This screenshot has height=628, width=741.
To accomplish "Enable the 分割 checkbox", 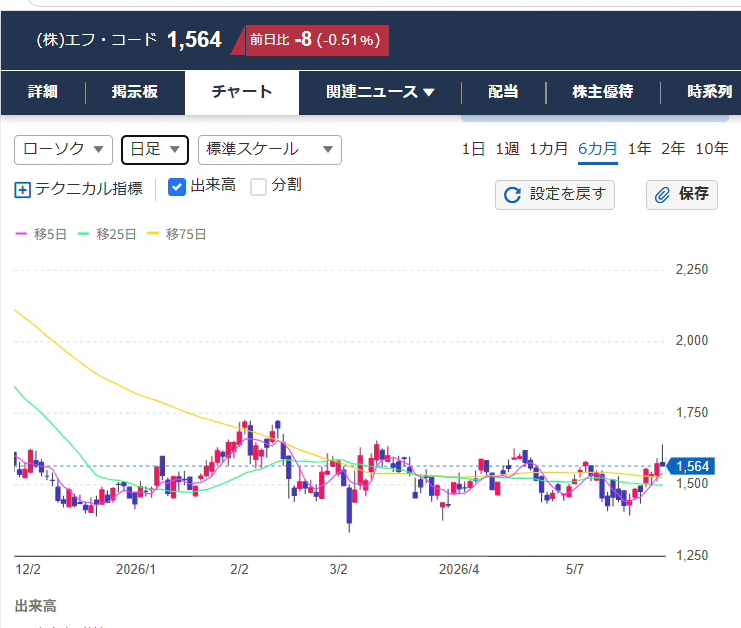I will [258, 187].
